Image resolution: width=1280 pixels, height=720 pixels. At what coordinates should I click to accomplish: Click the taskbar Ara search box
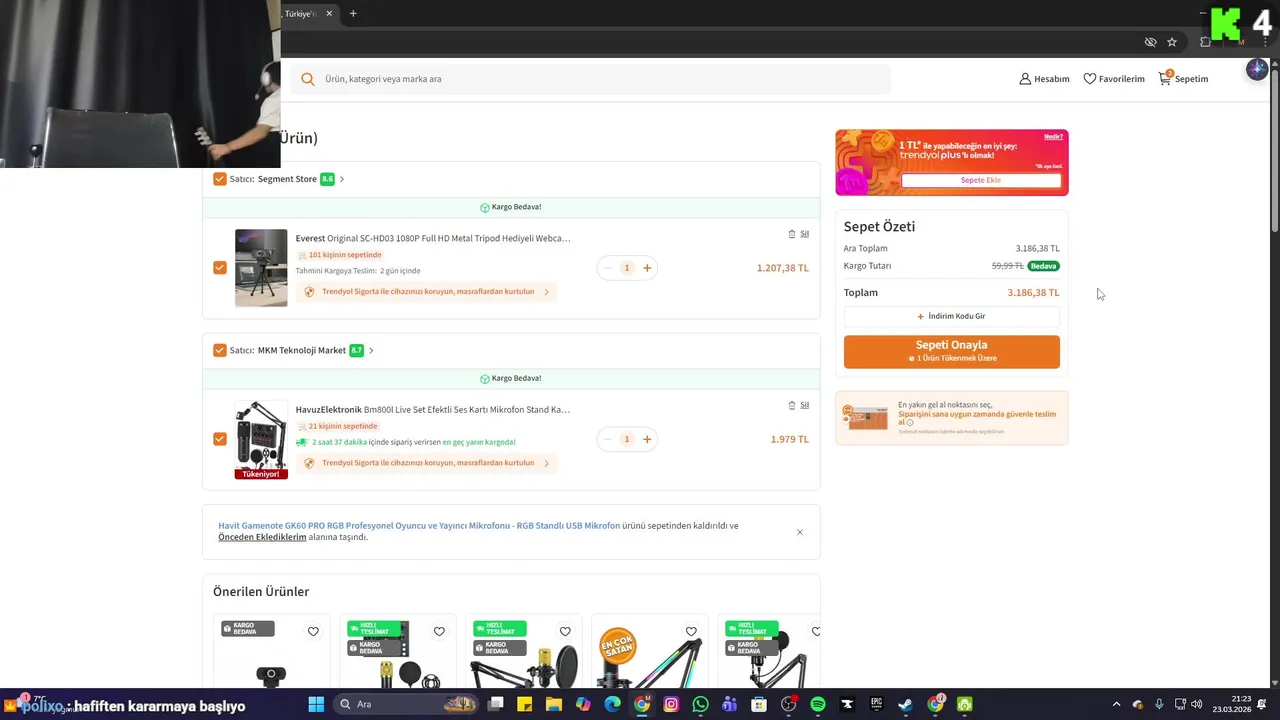408,704
